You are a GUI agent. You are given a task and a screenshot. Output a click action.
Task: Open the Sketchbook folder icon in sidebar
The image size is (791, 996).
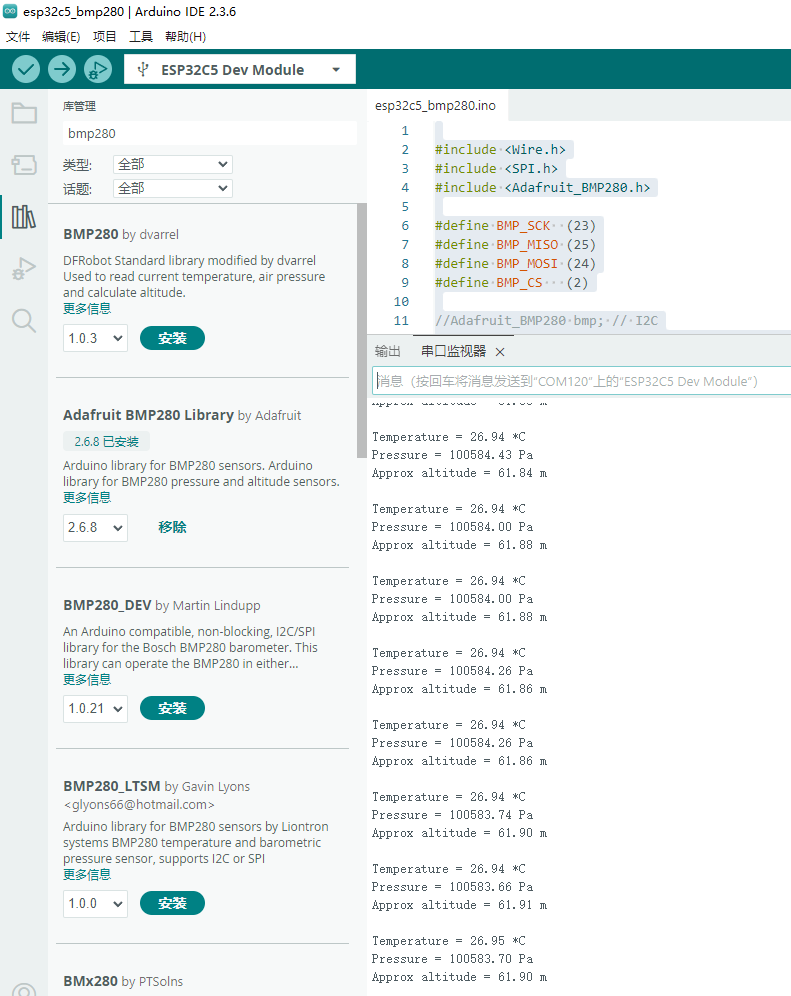tap(24, 113)
